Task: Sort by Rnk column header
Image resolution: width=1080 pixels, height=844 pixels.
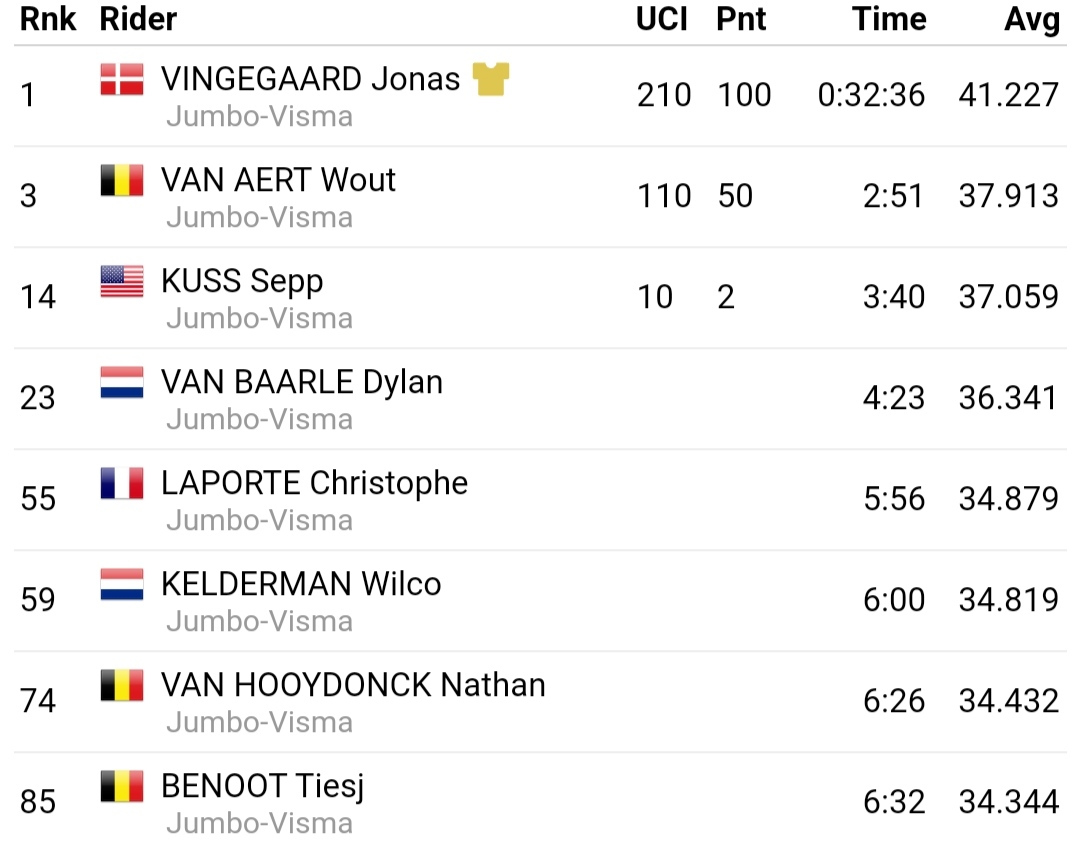Action: click(x=48, y=19)
